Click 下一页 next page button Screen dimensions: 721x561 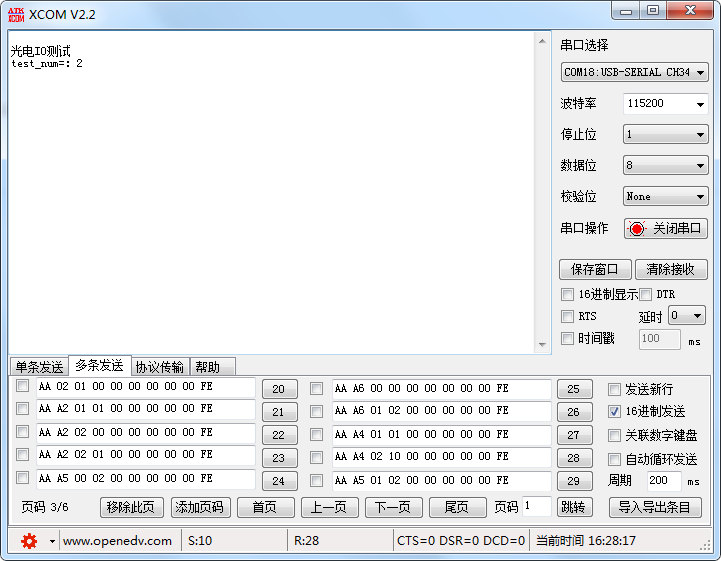tap(394, 508)
